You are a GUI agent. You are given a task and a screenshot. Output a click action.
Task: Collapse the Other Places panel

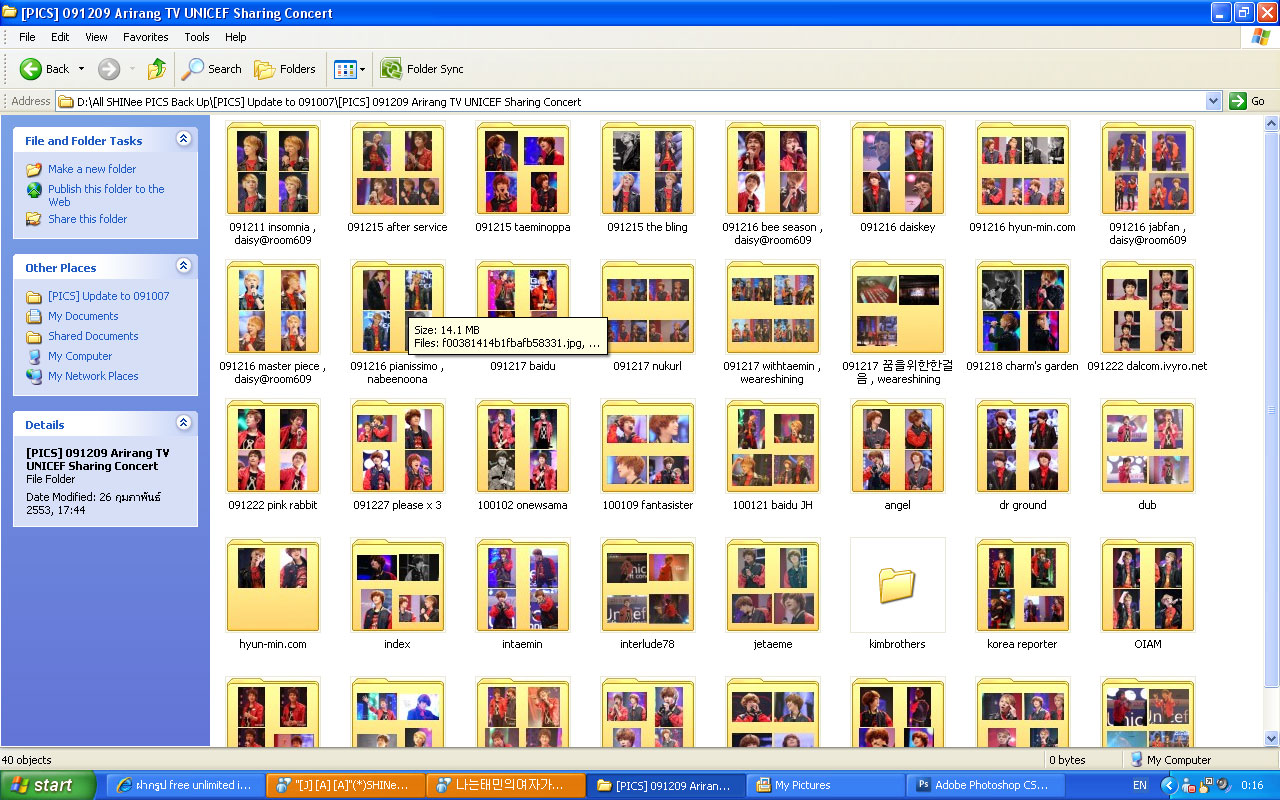(x=183, y=266)
